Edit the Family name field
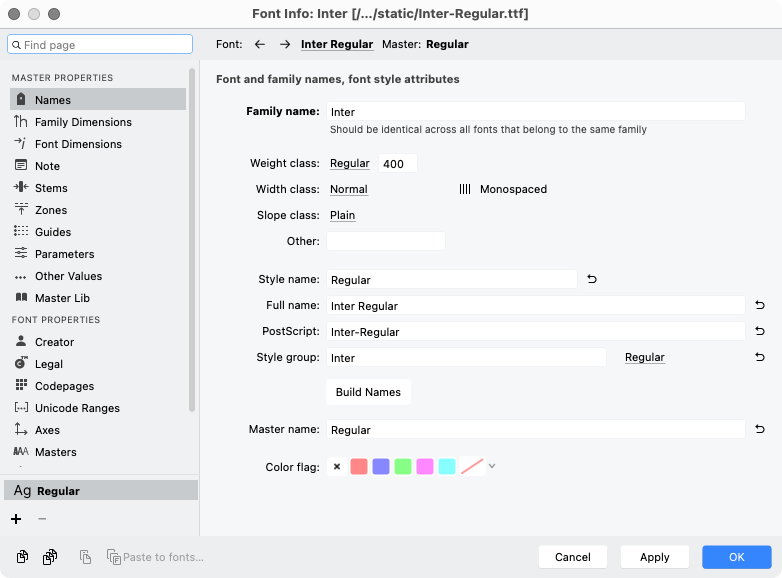Viewport: 782px width, 578px height. (536, 111)
